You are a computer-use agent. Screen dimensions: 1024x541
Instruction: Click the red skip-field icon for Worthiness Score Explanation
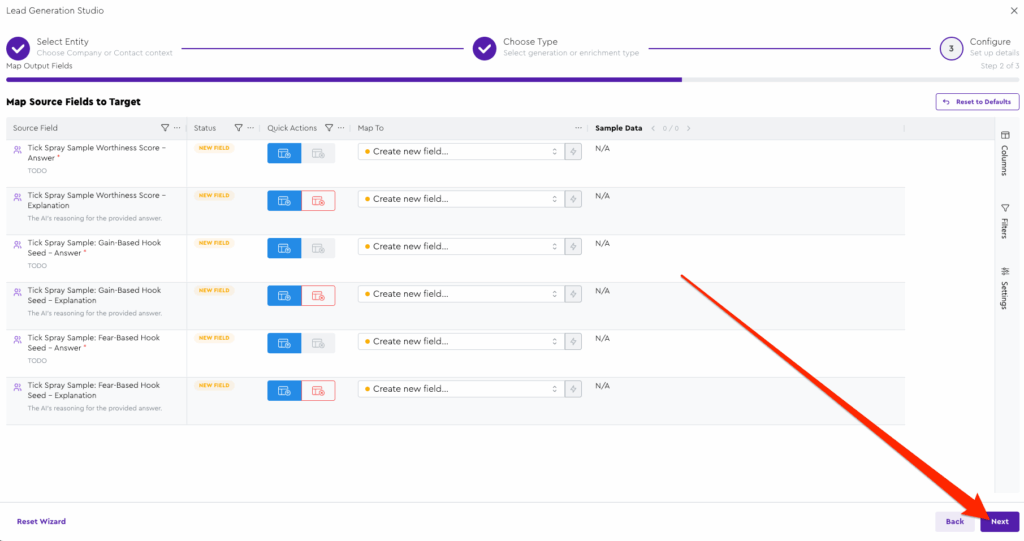coord(318,200)
